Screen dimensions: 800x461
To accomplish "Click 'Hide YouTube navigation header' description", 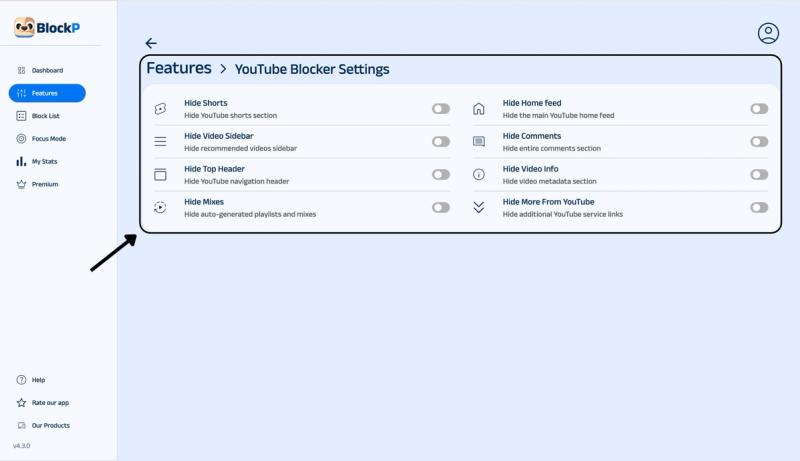I will [x=237, y=182].
